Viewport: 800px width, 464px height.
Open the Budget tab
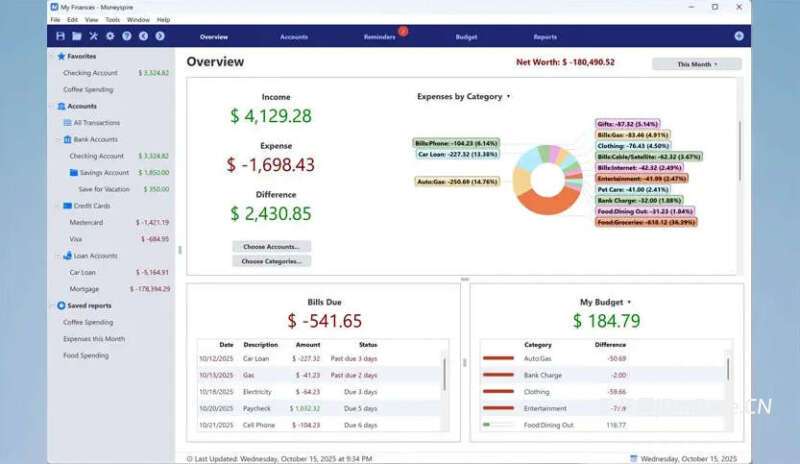466,37
